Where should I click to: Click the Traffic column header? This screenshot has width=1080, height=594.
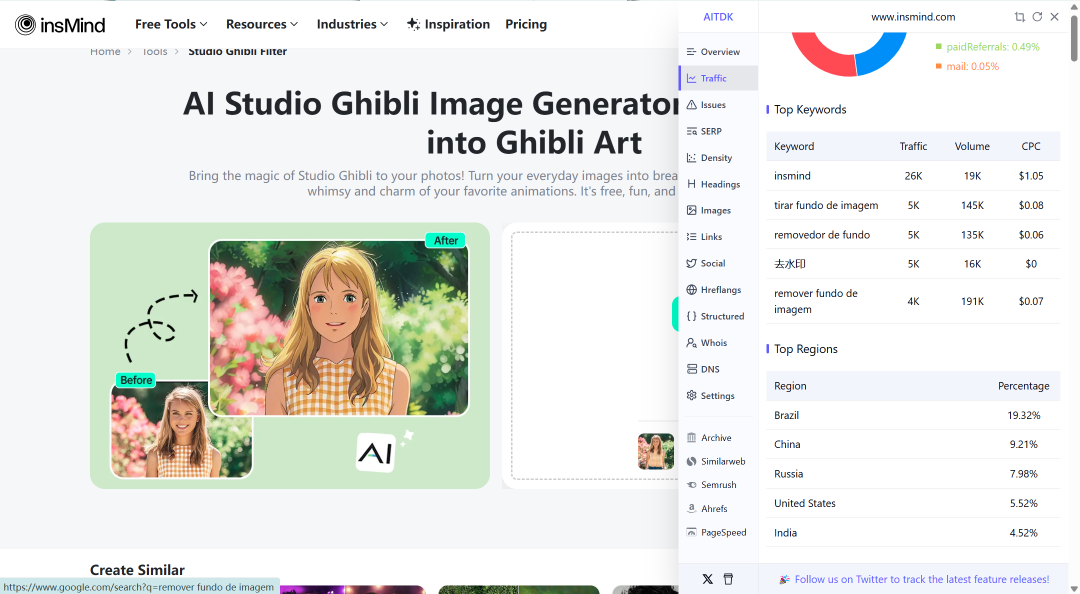pos(913,146)
